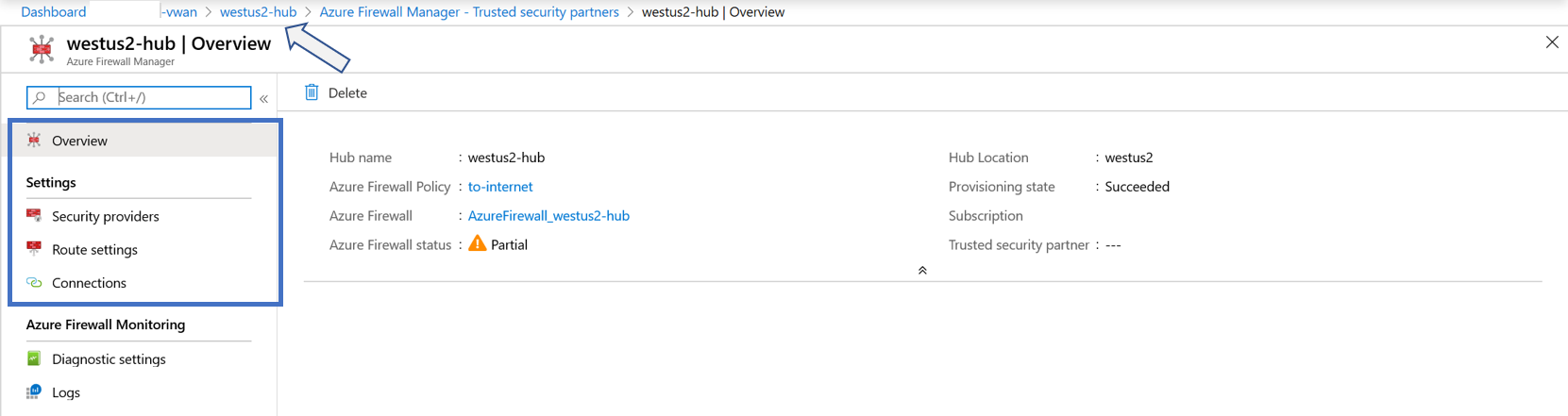
Task: Select the Route settings icon
Action: (34, 249)
